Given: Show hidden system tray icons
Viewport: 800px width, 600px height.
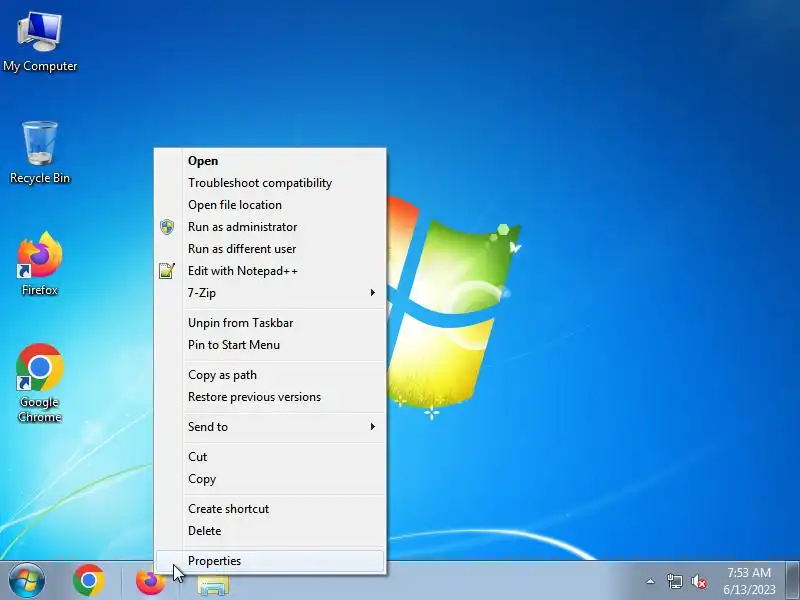Looking at the screenshot, I should pyautogui.click(x=650, y=581).
